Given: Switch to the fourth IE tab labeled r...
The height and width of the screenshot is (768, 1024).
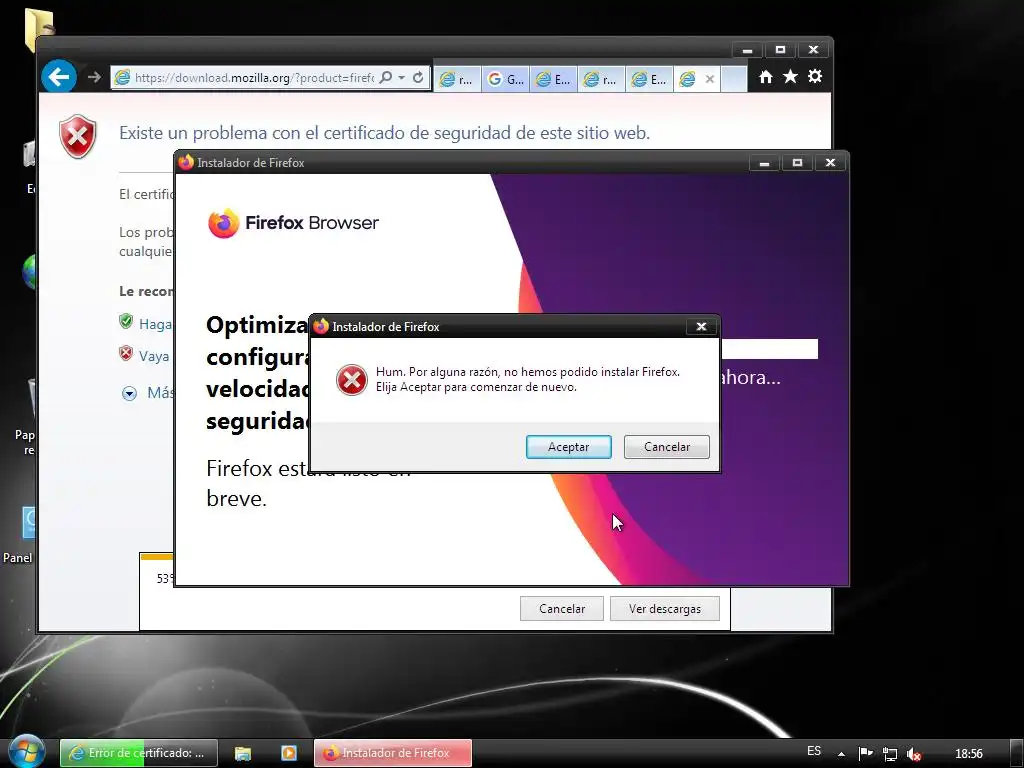Looking at the screenshot, I should [x=601, y=79].
